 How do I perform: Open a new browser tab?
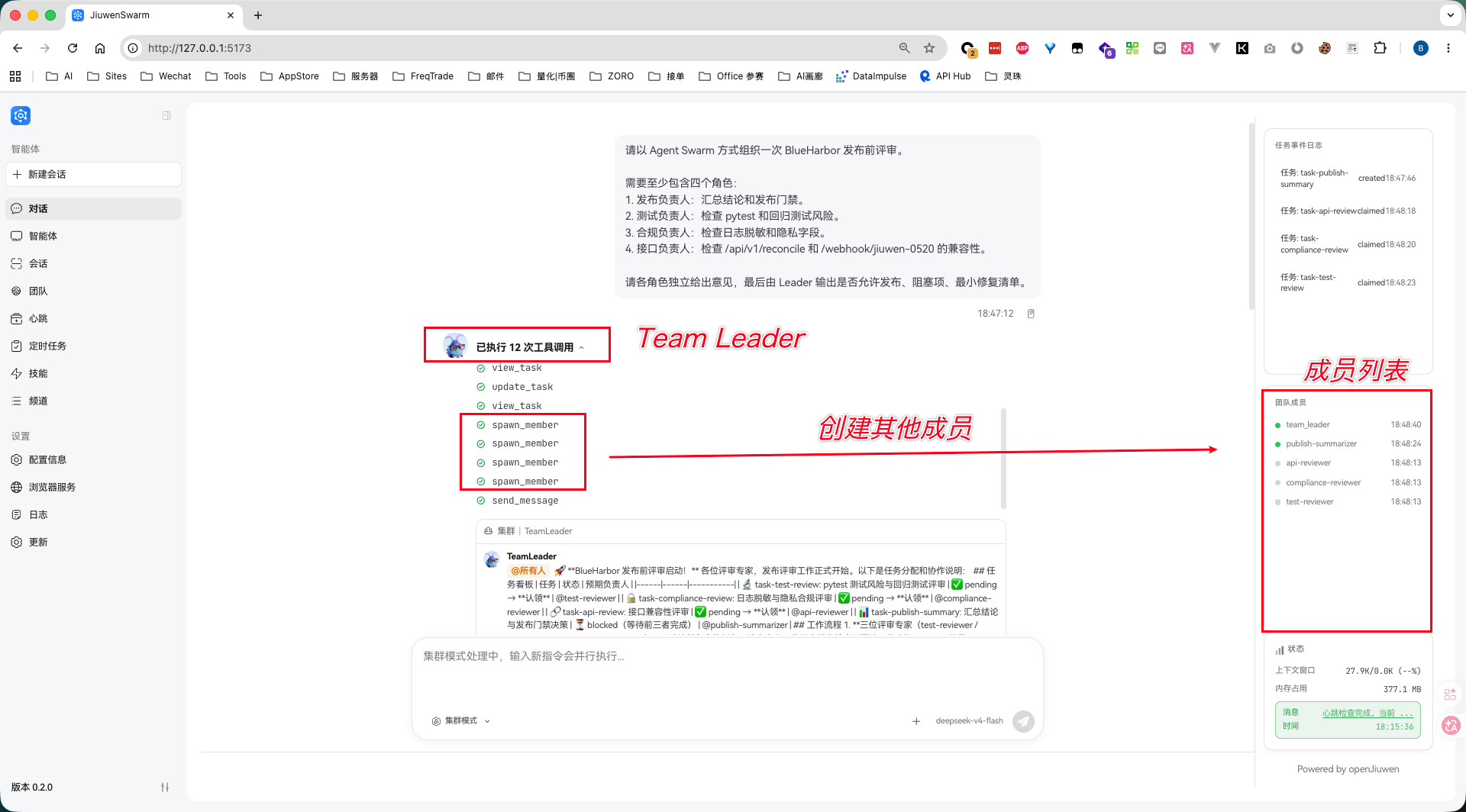point(258,15)
